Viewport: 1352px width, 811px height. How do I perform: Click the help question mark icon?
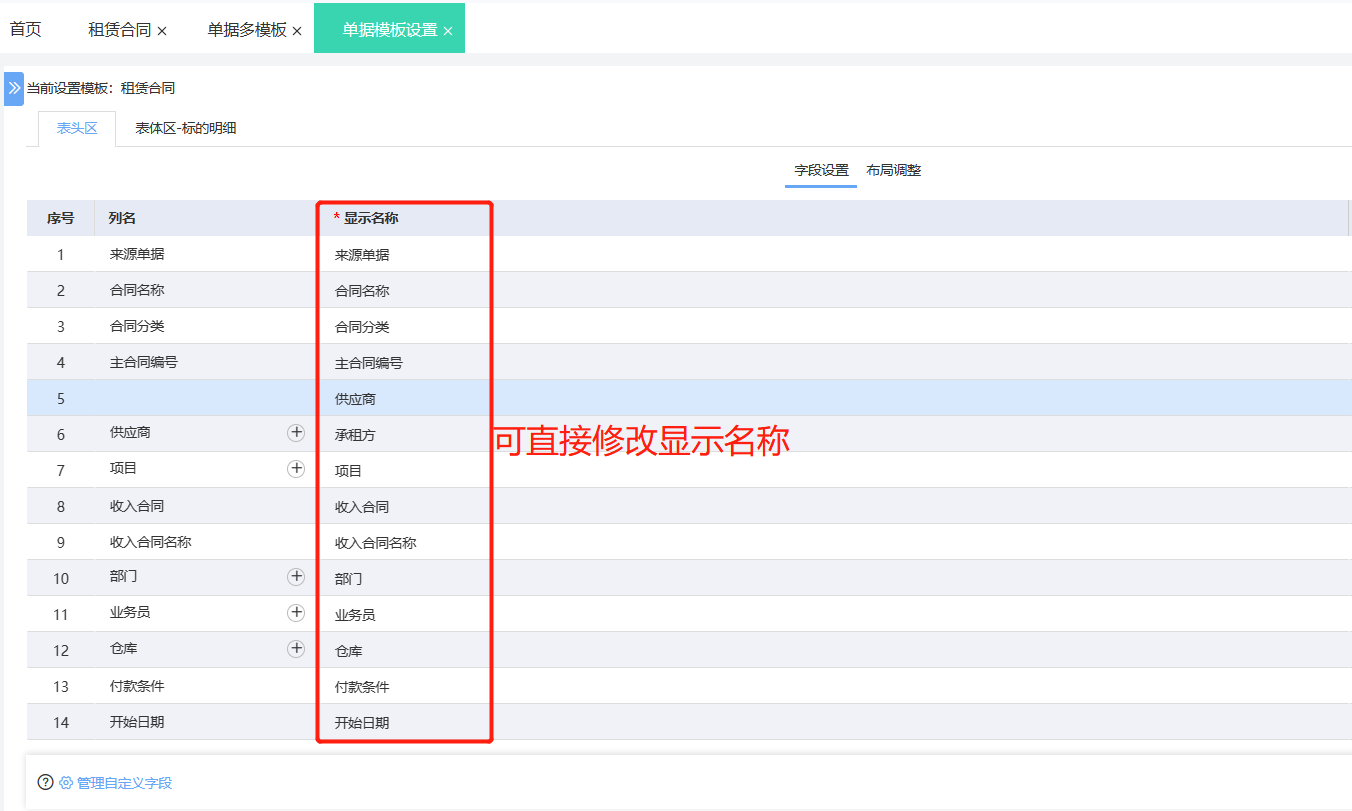pyautogui.click(x=45, y=783)
